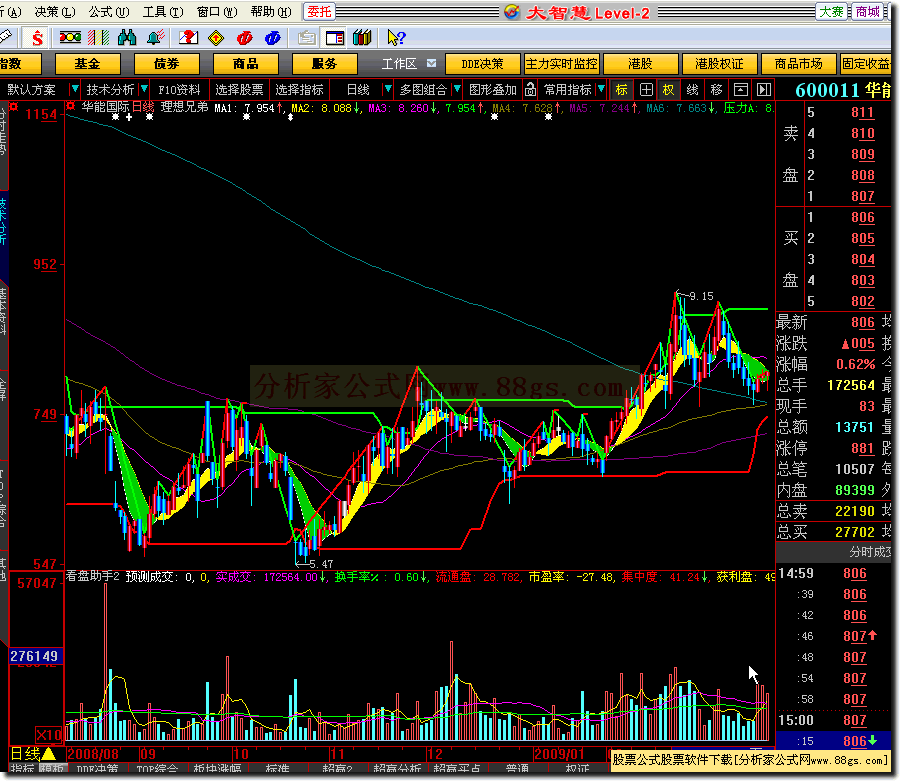This screenshot has height=783, width=903.
Task: Expand the 技术分析 dropdown arrow
Action: 145,89
